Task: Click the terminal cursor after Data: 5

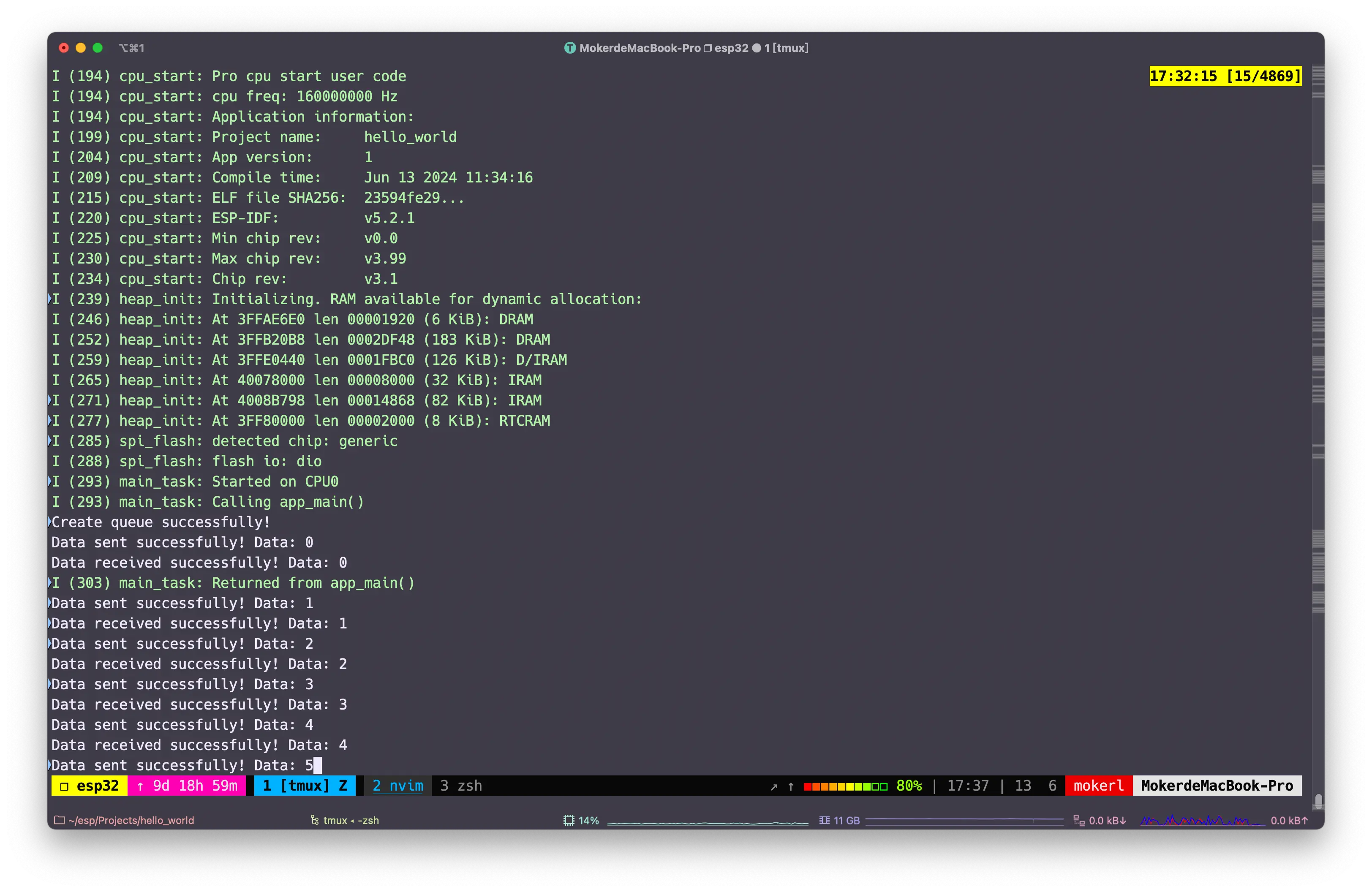Action: coord(318,764)
